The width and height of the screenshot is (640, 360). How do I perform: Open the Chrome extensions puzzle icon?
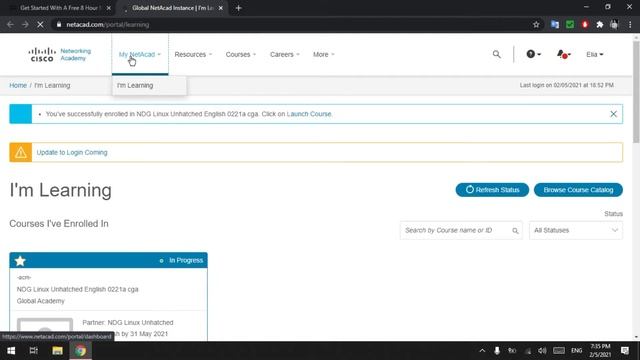coord(600,24)
